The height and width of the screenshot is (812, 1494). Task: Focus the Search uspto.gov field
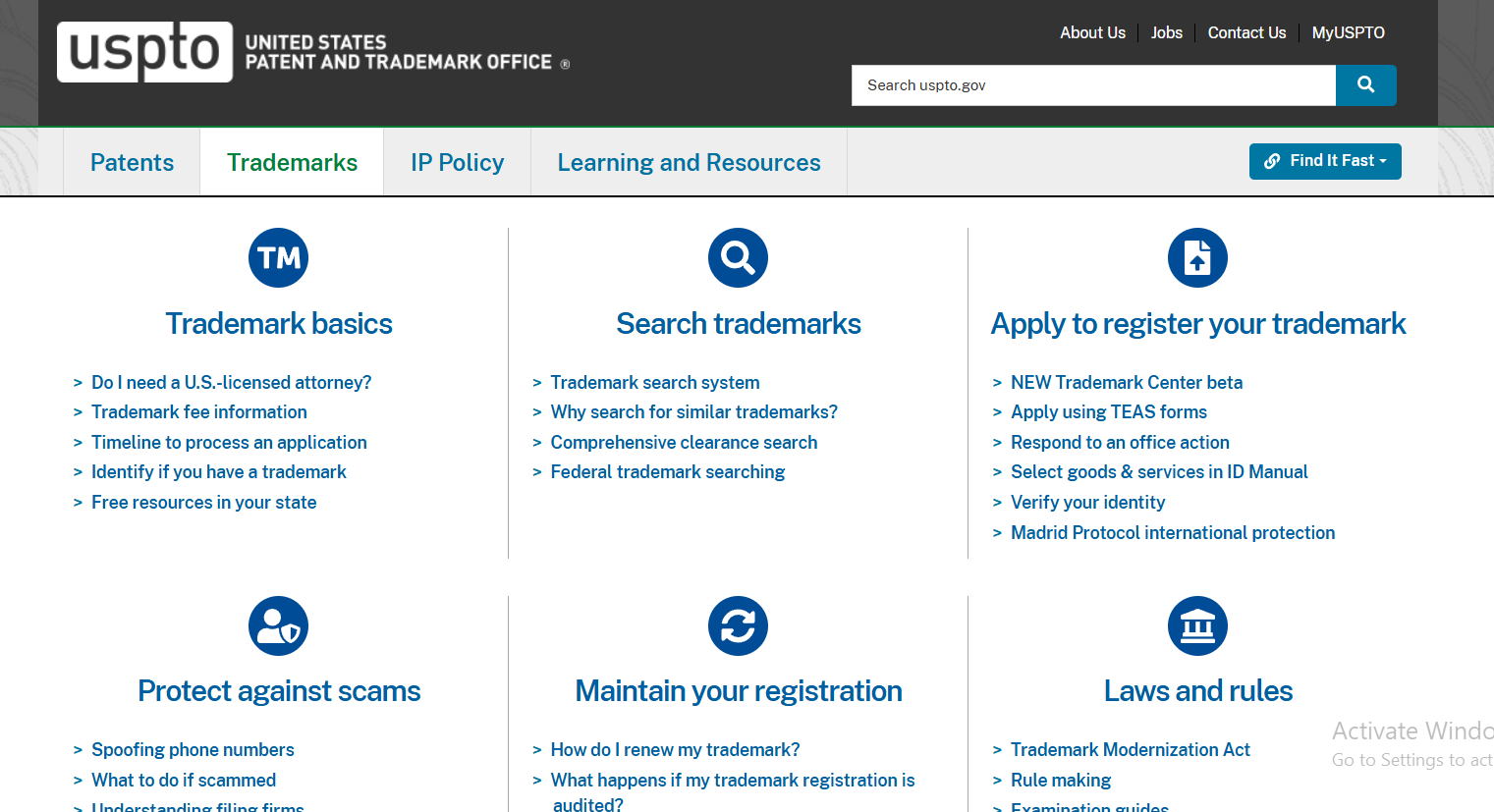(x=1093, y=85)
